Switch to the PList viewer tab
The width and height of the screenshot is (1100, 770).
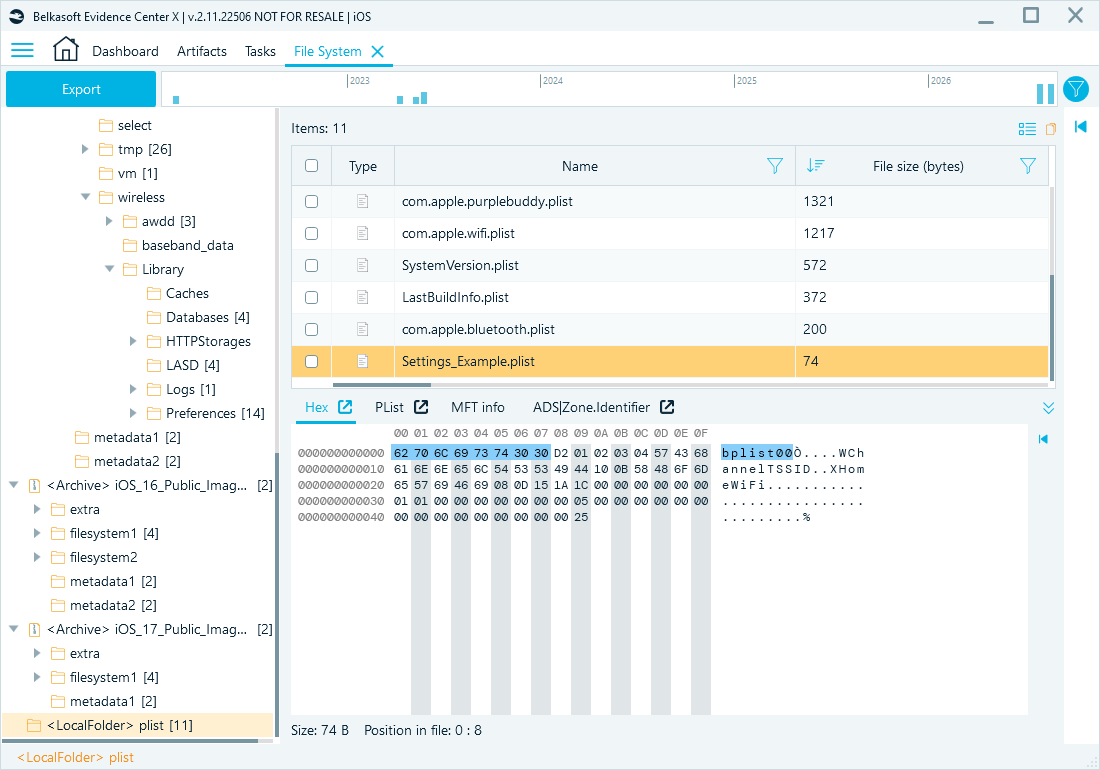389,407
